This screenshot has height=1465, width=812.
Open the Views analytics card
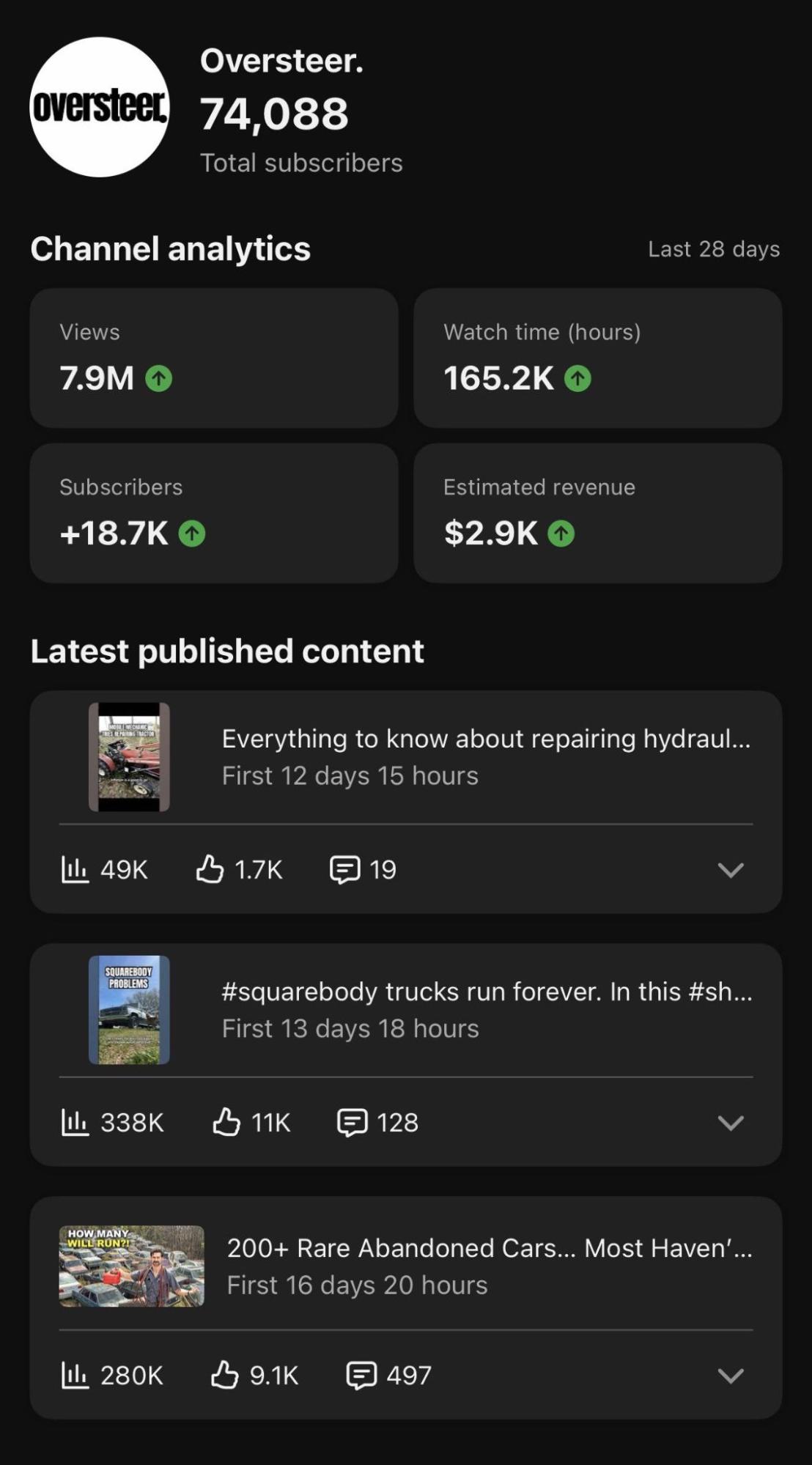(214, 358)
